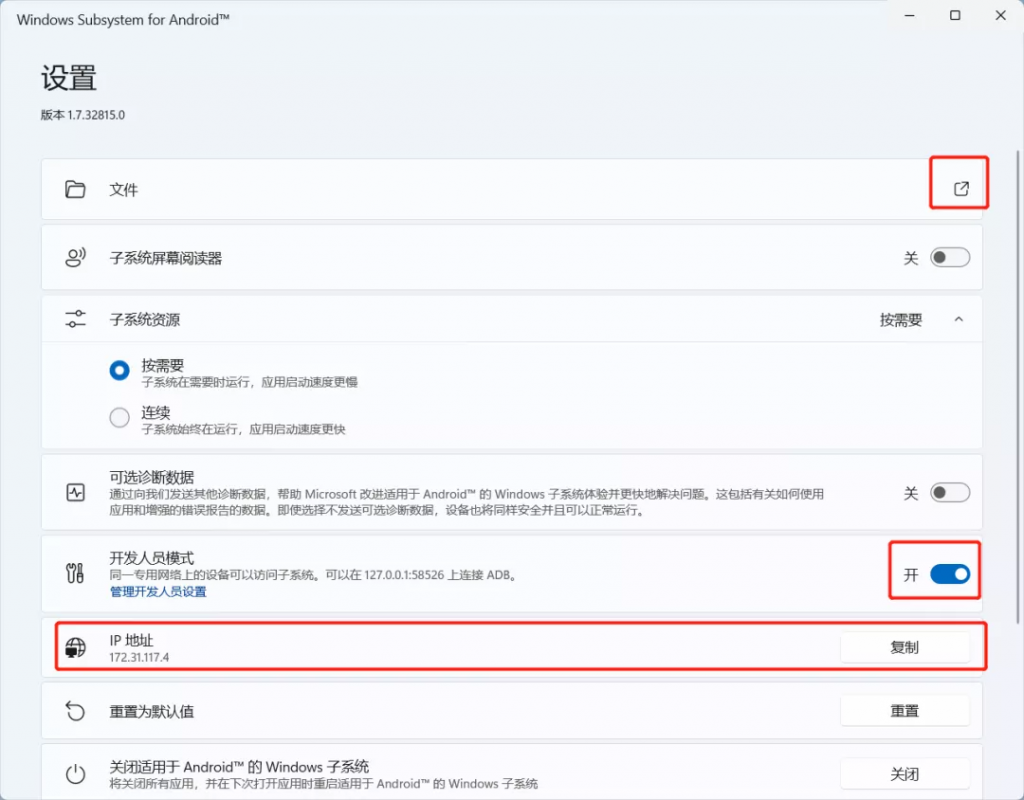Select the 按需要 radio option

[120, 370]
